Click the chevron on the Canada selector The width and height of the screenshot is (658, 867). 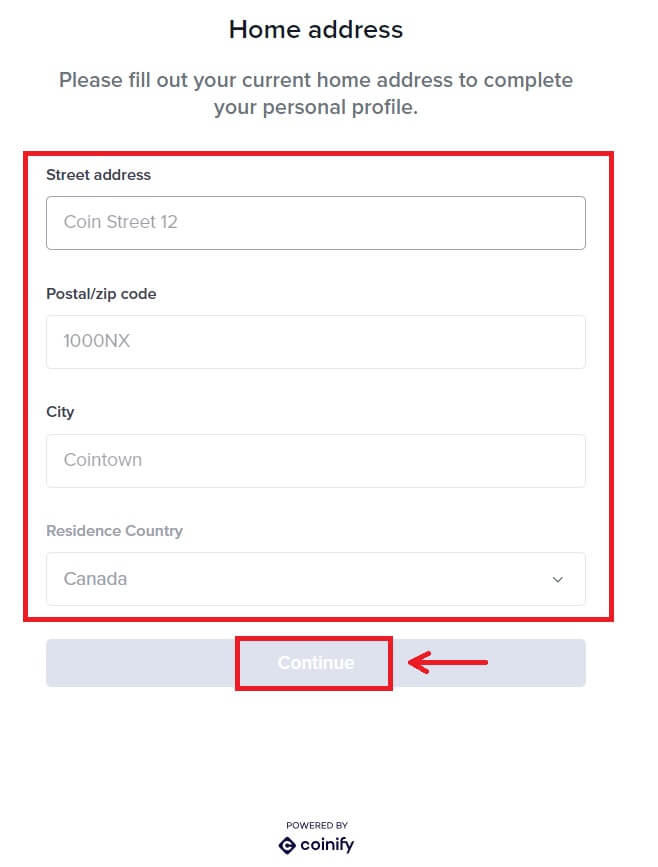pyautogui.click(x=561, y=579)
